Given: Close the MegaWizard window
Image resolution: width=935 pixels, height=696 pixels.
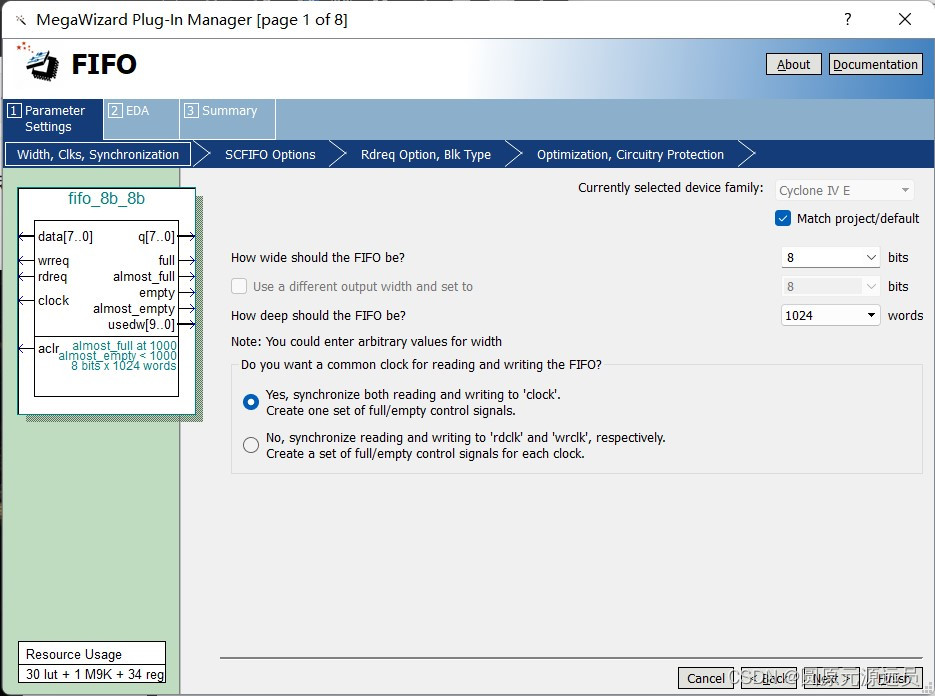Looking at the screenshot, I should [x=905, y=19].
